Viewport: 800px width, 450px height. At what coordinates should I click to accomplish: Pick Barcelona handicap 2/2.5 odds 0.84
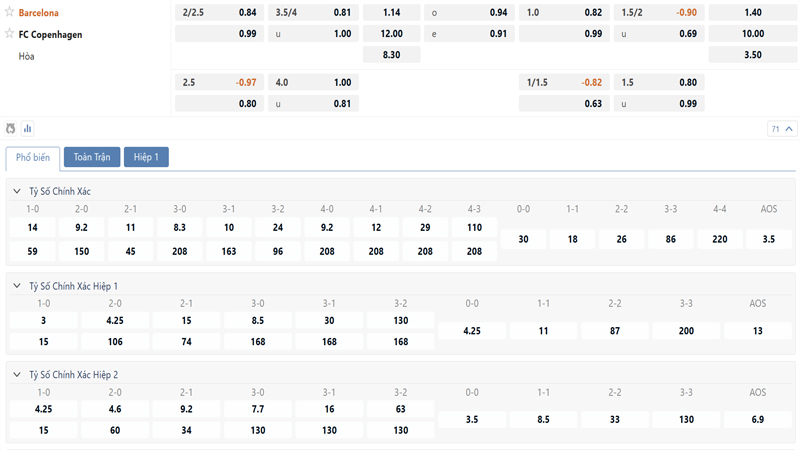point(219,12)
